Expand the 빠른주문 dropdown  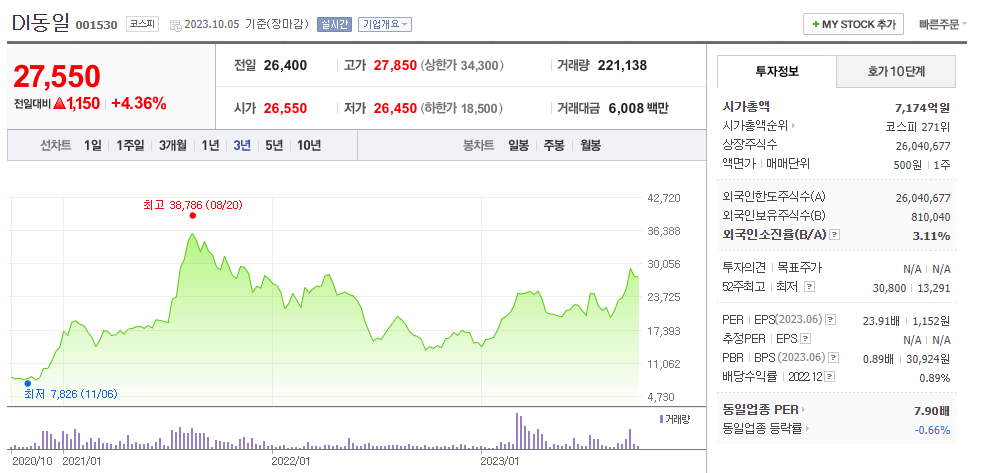[943, 24]
